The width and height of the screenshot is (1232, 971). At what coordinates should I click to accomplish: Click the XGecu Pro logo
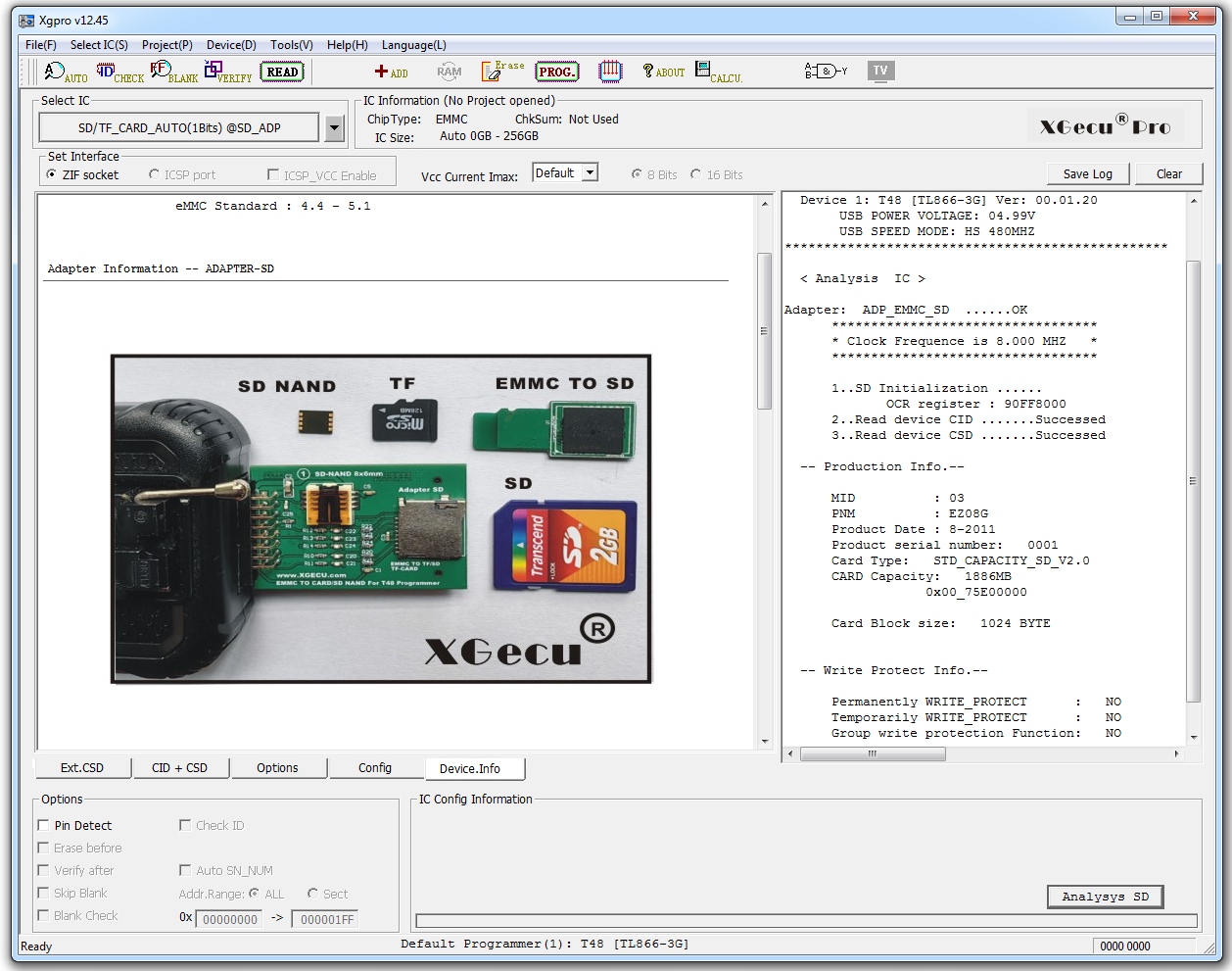tap(1106, 126)
